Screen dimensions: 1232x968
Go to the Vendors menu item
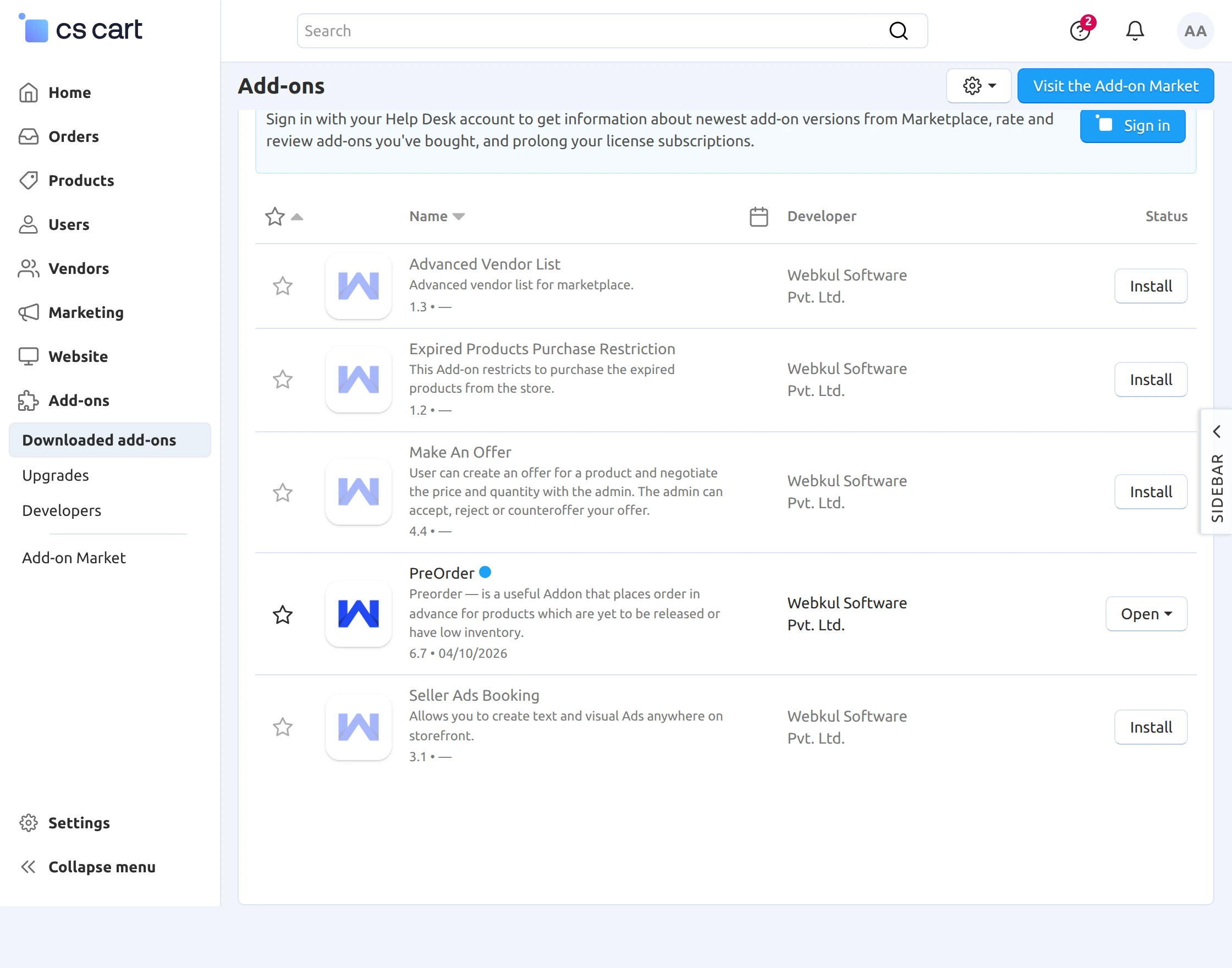[79, 268]
